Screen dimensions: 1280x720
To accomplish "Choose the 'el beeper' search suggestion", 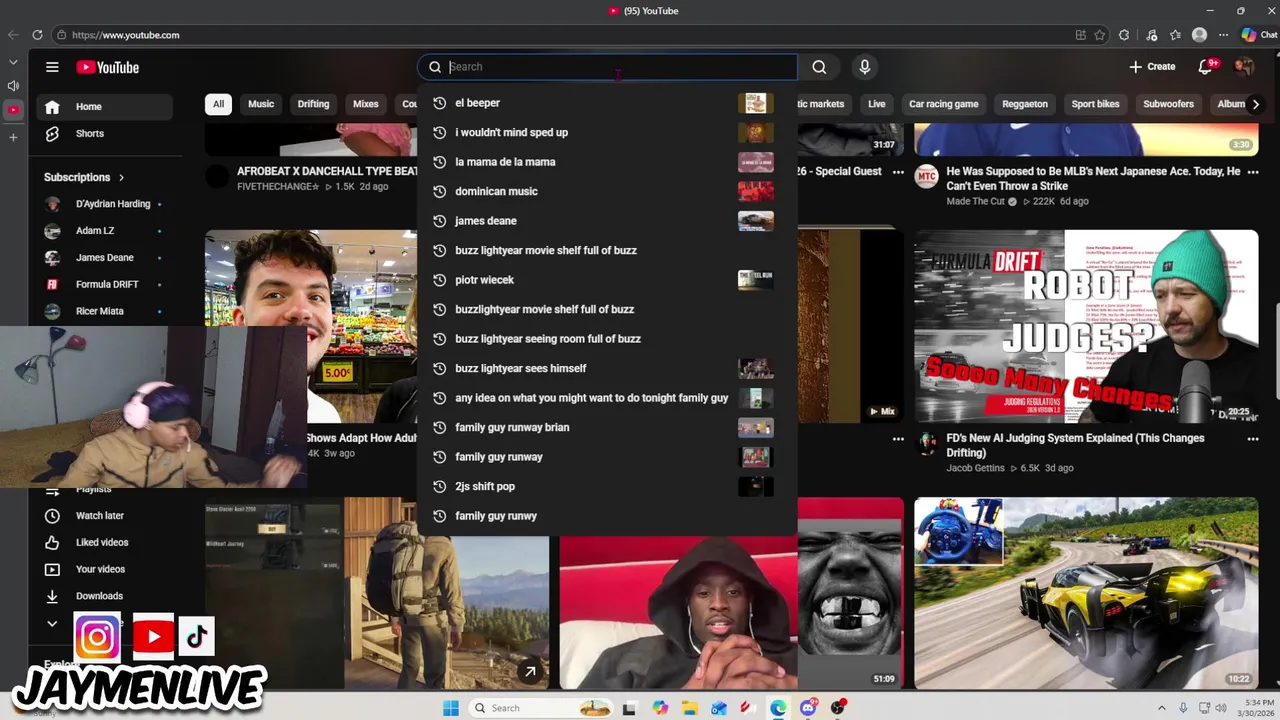I will (607, 103).
